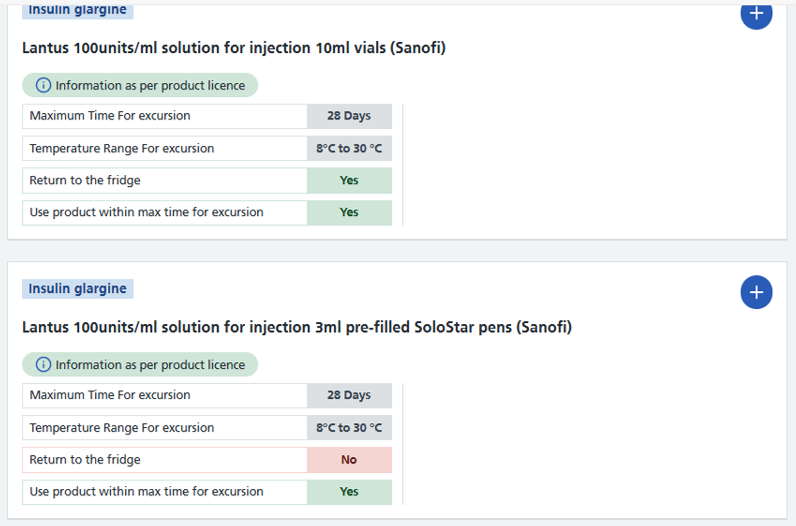Select vials temperature range 8°C to 30 °C
796x526 pixels.
click(x=349, y=148)
